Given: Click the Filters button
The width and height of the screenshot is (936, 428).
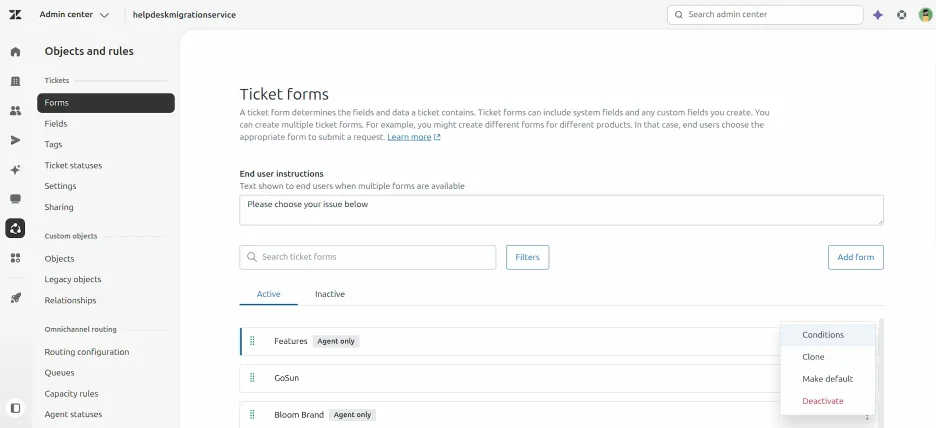Looking at the screenshot, I should pos(528,257).
